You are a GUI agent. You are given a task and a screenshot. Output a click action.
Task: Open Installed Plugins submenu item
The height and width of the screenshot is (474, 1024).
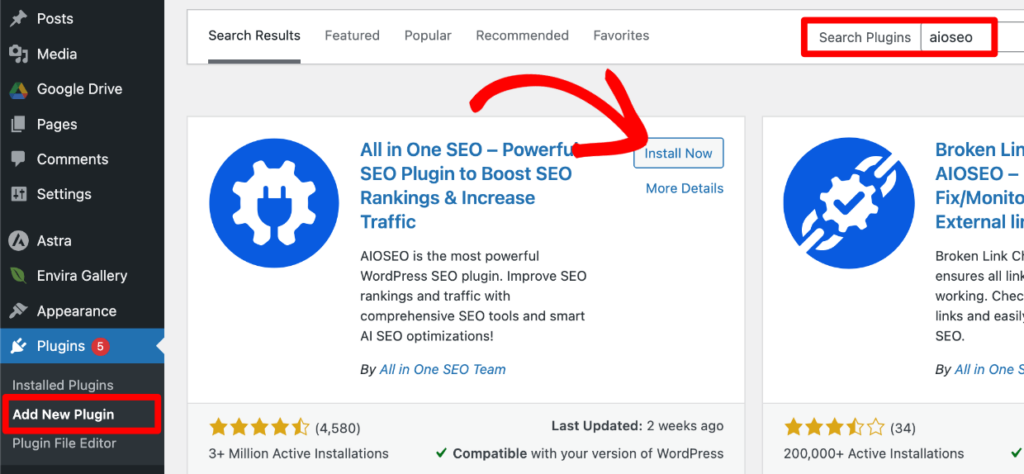coord(63,385)
